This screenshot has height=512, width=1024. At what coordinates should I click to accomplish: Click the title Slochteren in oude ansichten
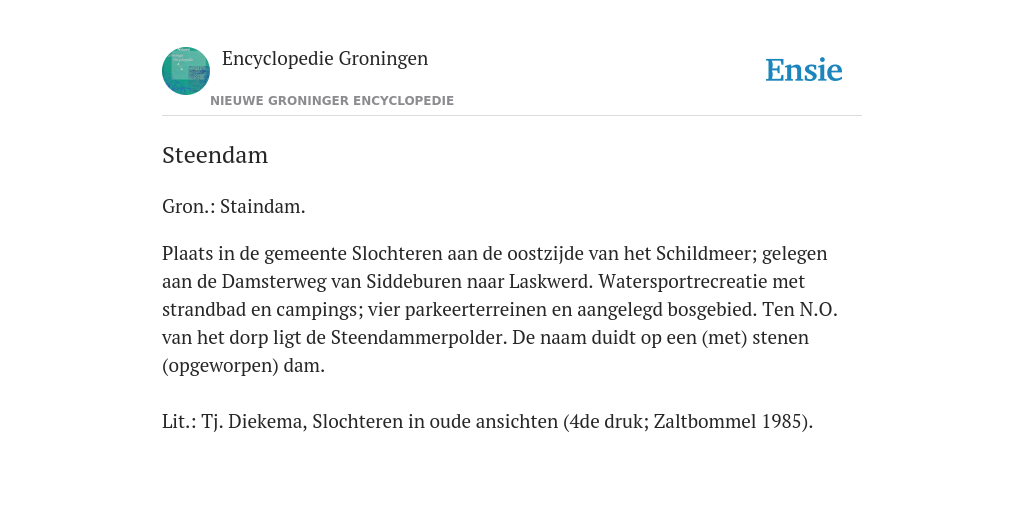435,422
